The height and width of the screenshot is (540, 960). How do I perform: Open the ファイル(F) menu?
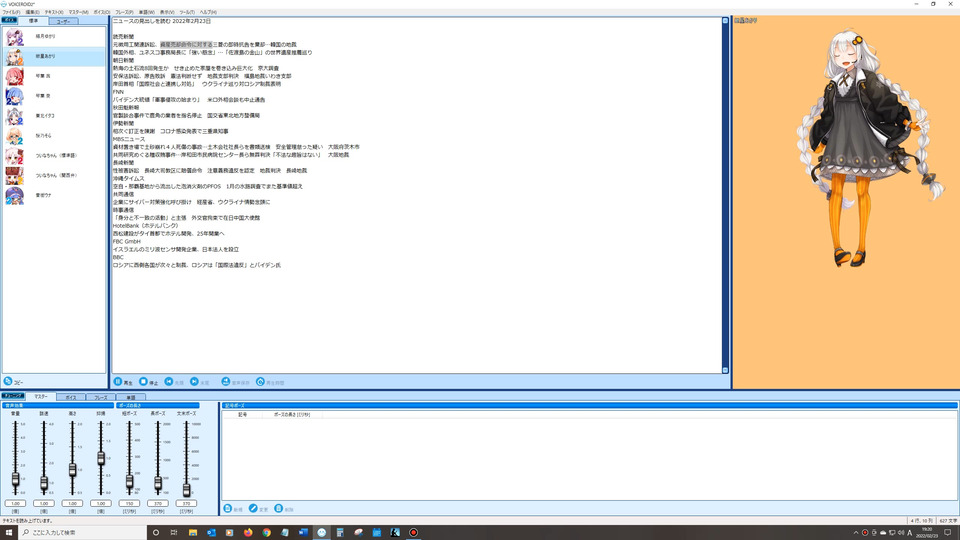click(11, 12)
